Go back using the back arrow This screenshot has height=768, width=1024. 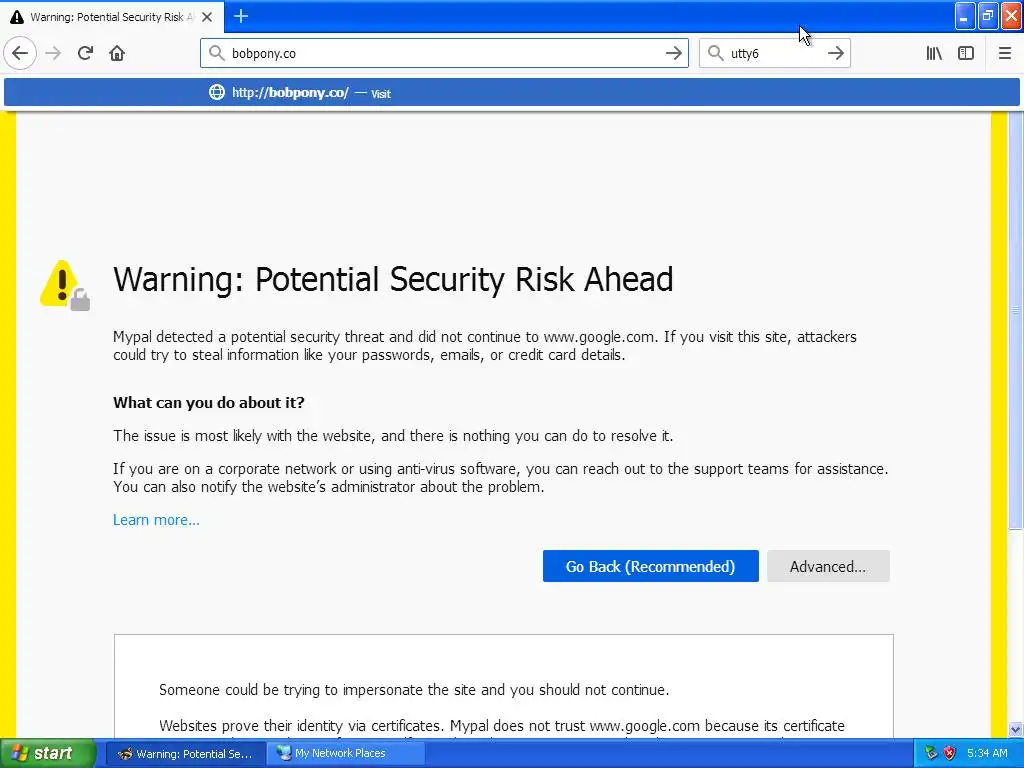pos(20,54)
